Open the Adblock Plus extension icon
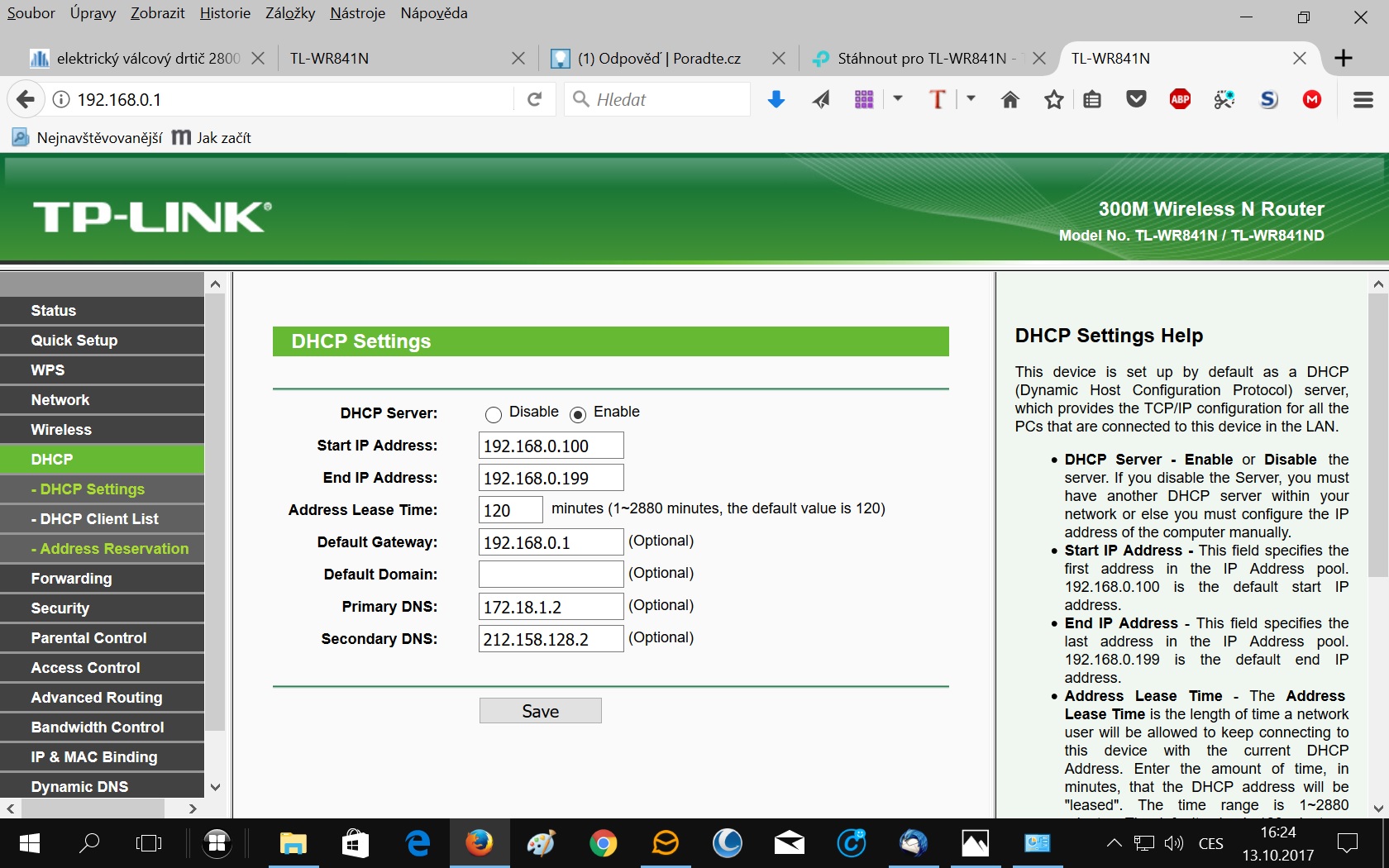1389x868 pixels. point(1180,100)
